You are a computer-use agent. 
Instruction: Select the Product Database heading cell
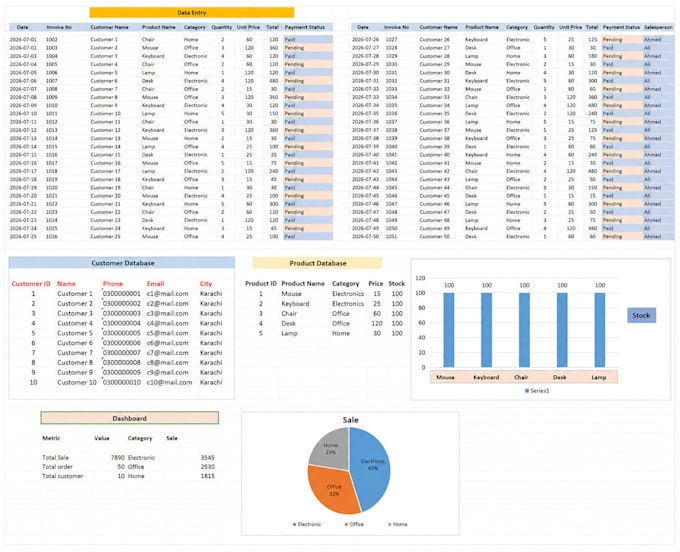coord(317,263)
